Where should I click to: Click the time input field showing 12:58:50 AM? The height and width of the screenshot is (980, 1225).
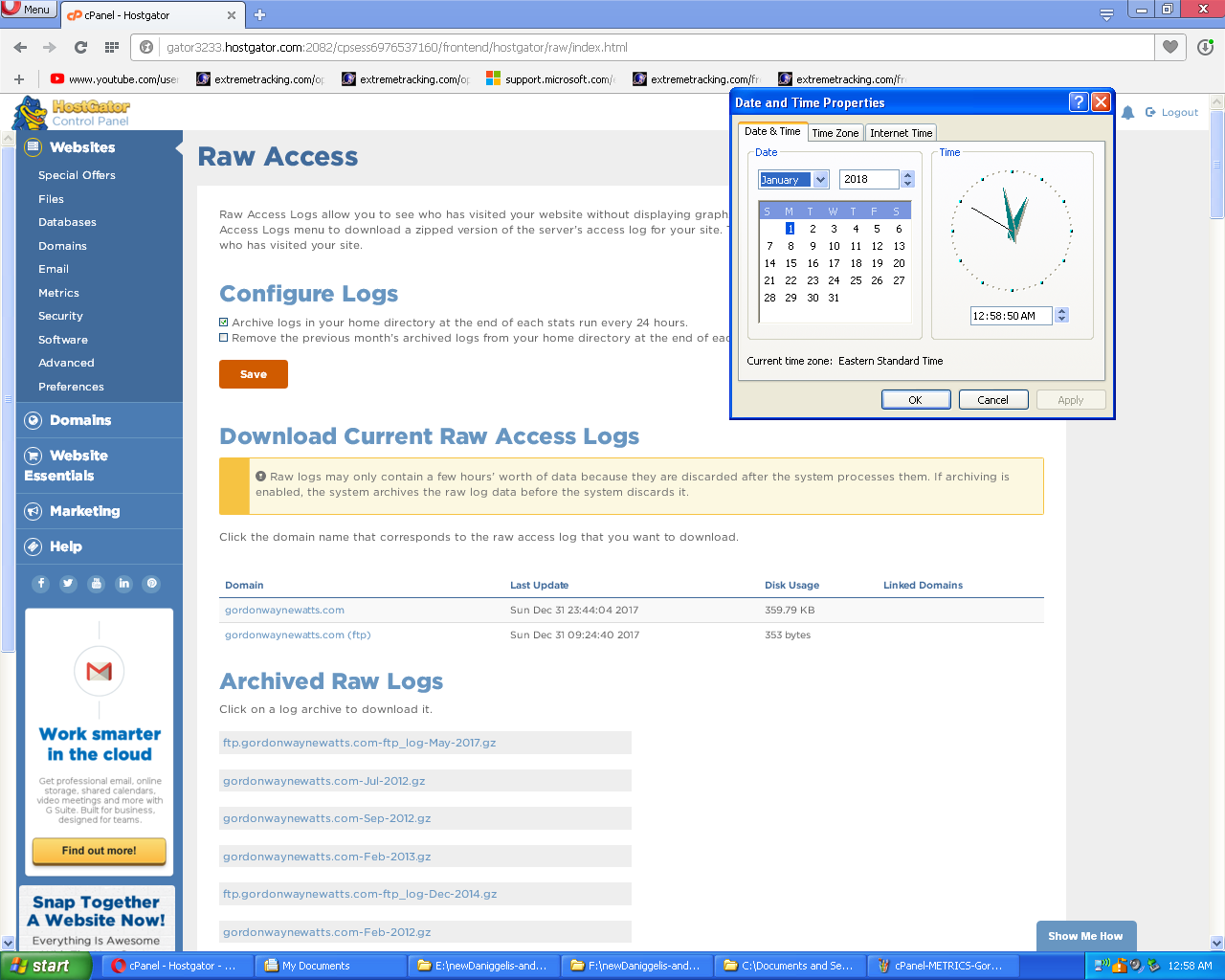[1010, 316]
